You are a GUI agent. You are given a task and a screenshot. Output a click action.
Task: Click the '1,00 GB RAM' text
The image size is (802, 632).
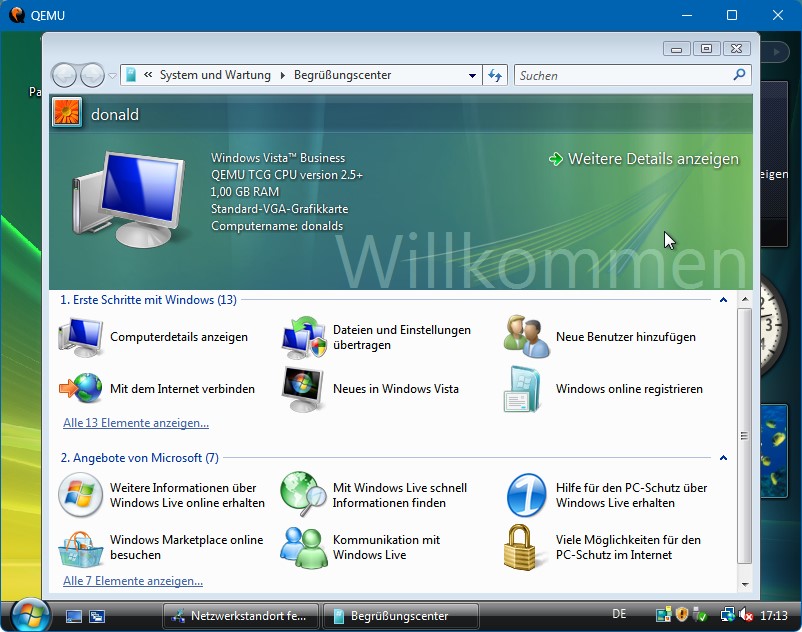[x=244, y=192]
